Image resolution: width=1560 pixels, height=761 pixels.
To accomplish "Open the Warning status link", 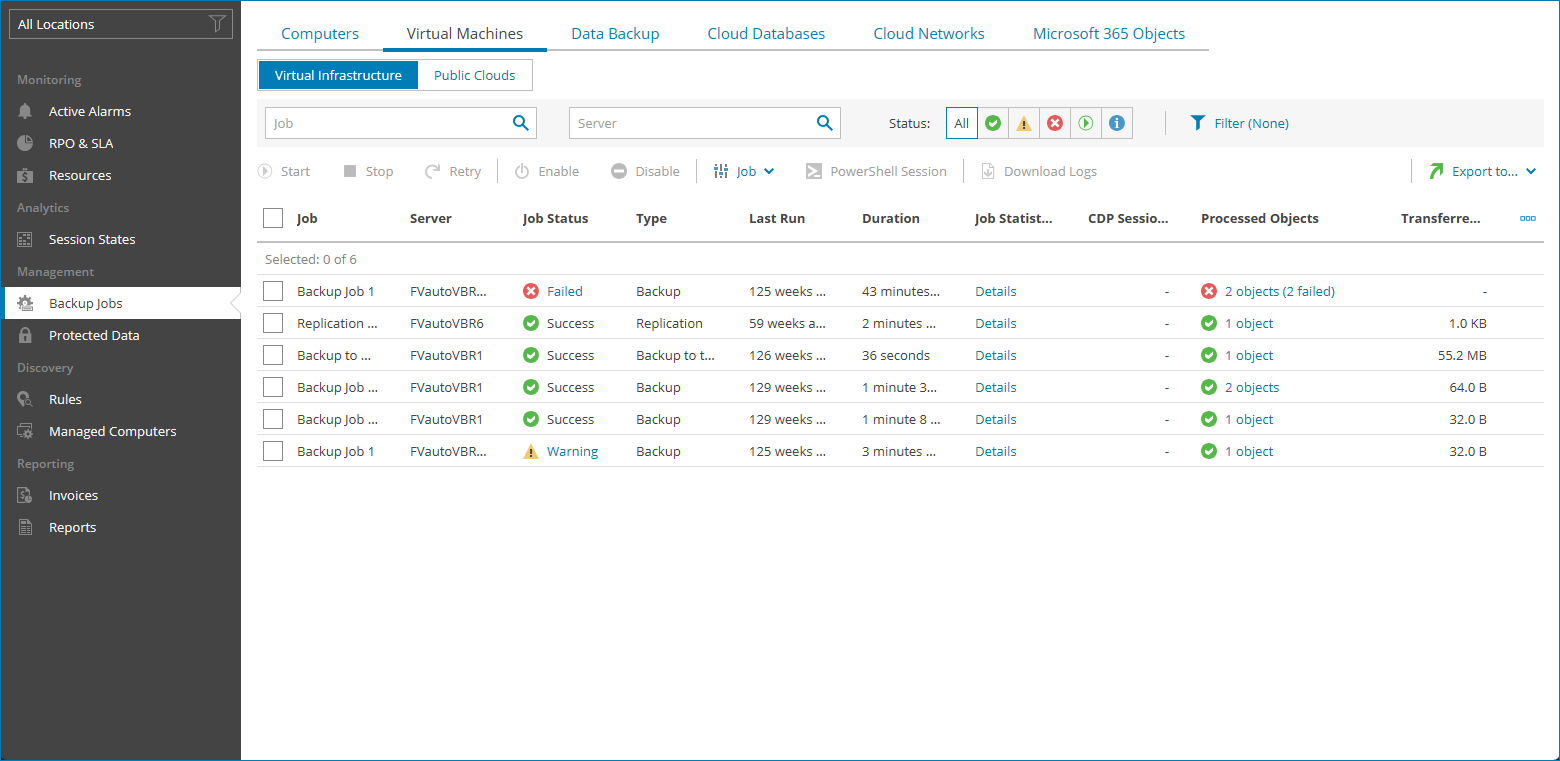I will tap(572, 451).
